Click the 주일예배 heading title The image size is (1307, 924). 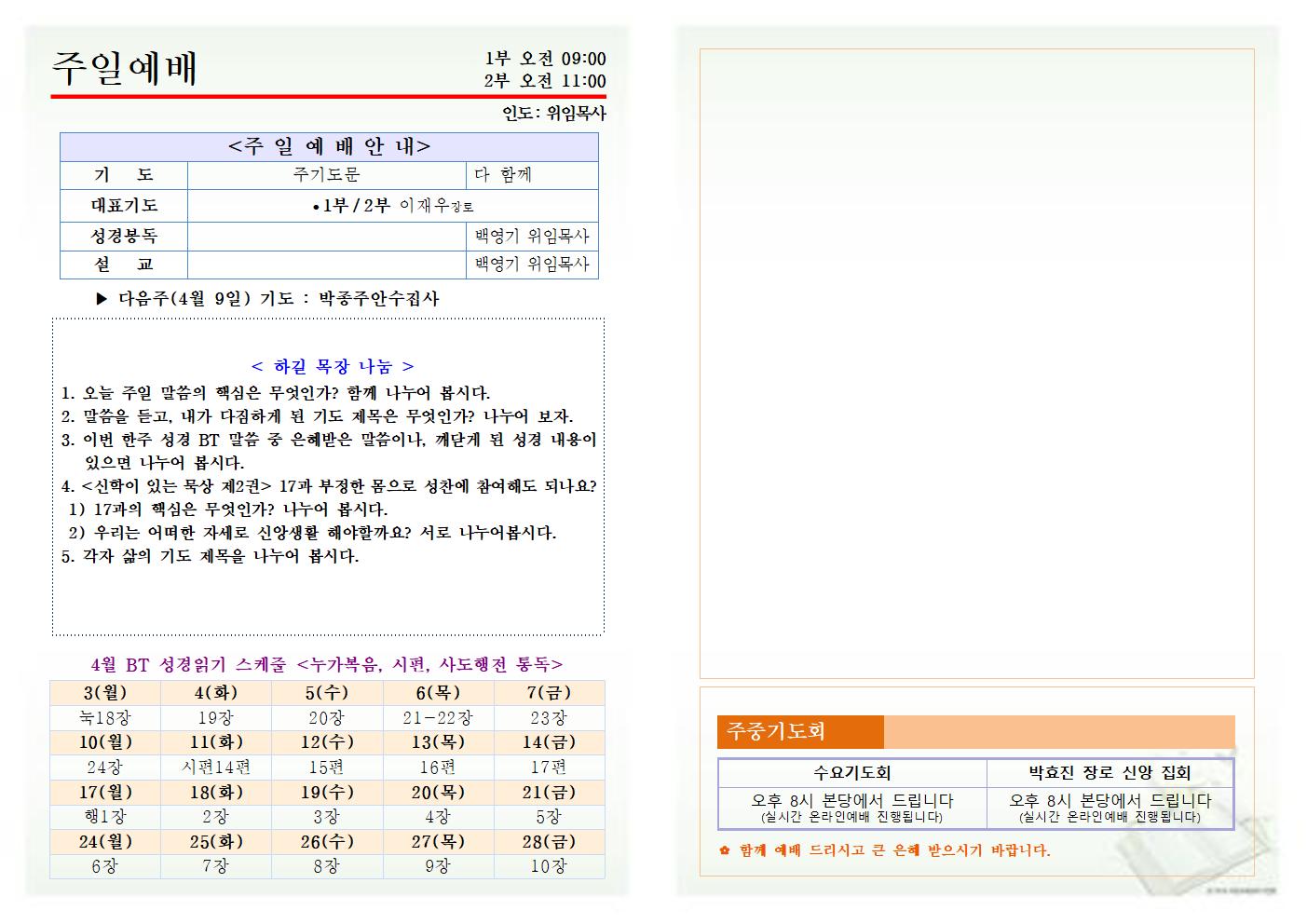pyautogui.click(x=124, y=68)
